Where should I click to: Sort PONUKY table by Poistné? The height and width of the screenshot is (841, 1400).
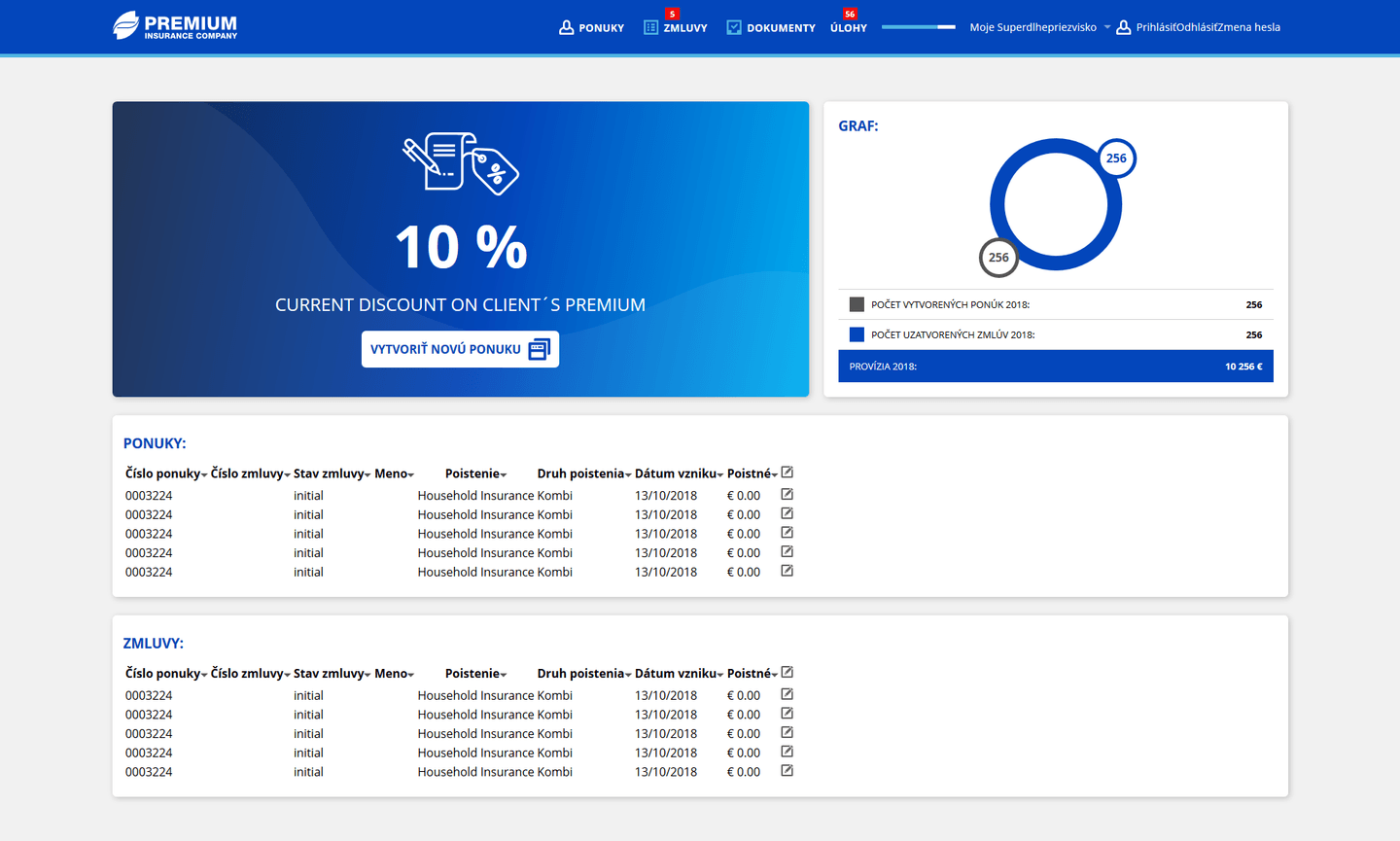pyautogui.click(x=752, y=473)
